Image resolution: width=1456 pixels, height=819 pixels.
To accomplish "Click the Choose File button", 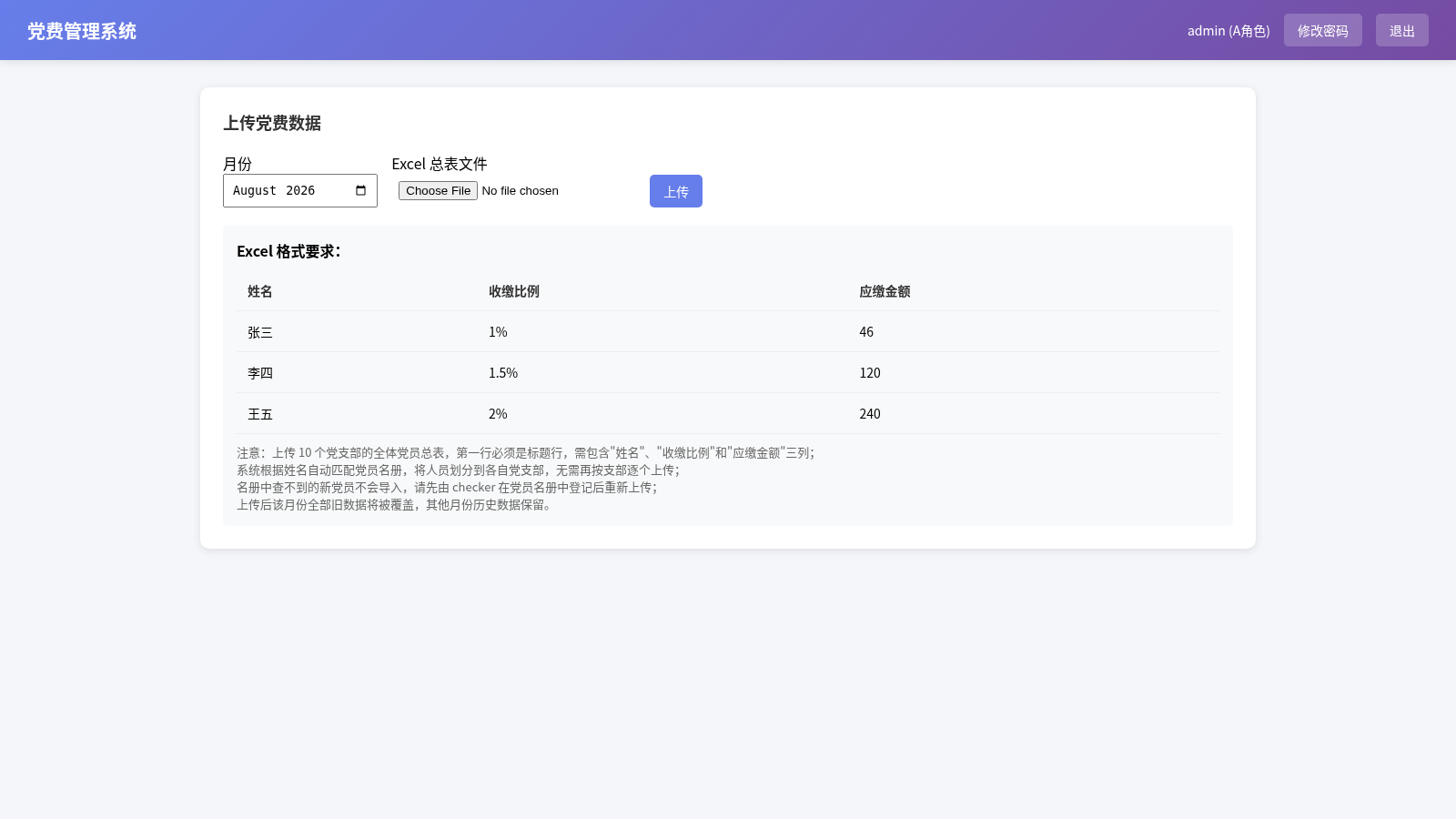I will click(438, 190).
